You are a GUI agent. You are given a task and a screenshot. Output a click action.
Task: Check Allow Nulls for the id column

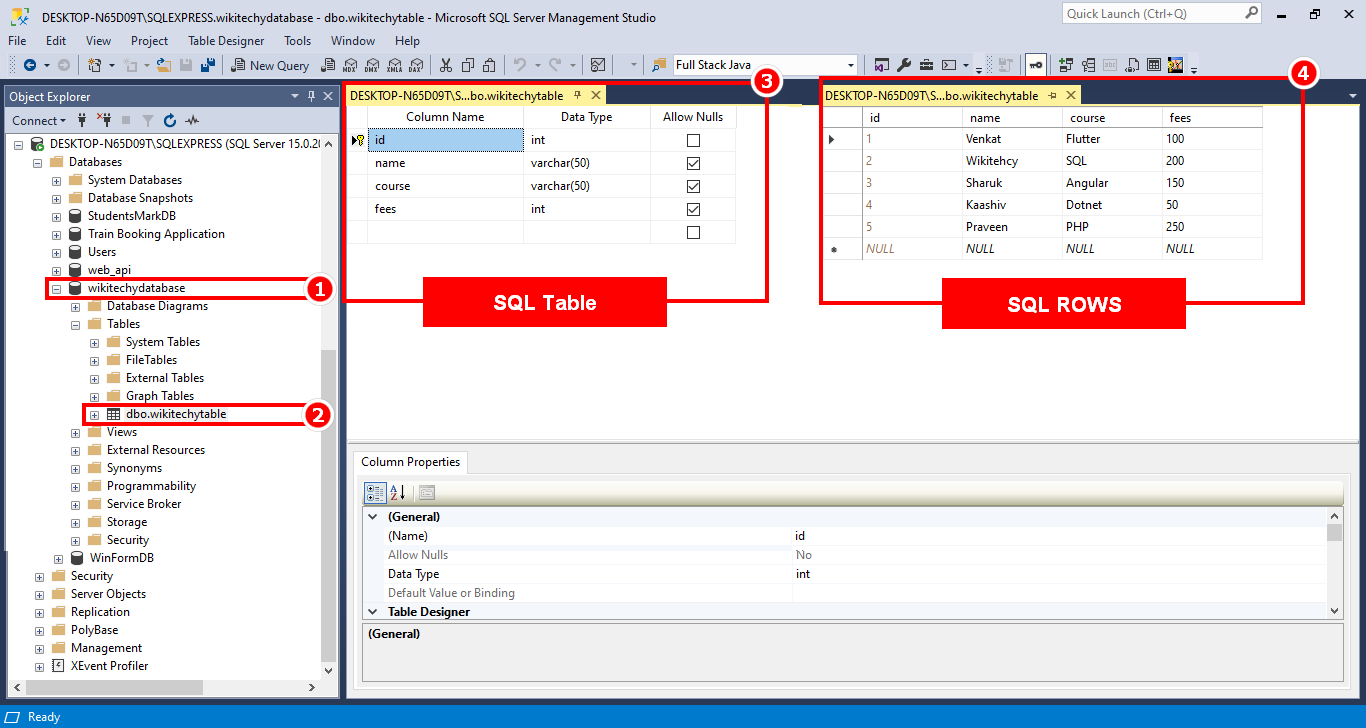click(x=692, y=139)
